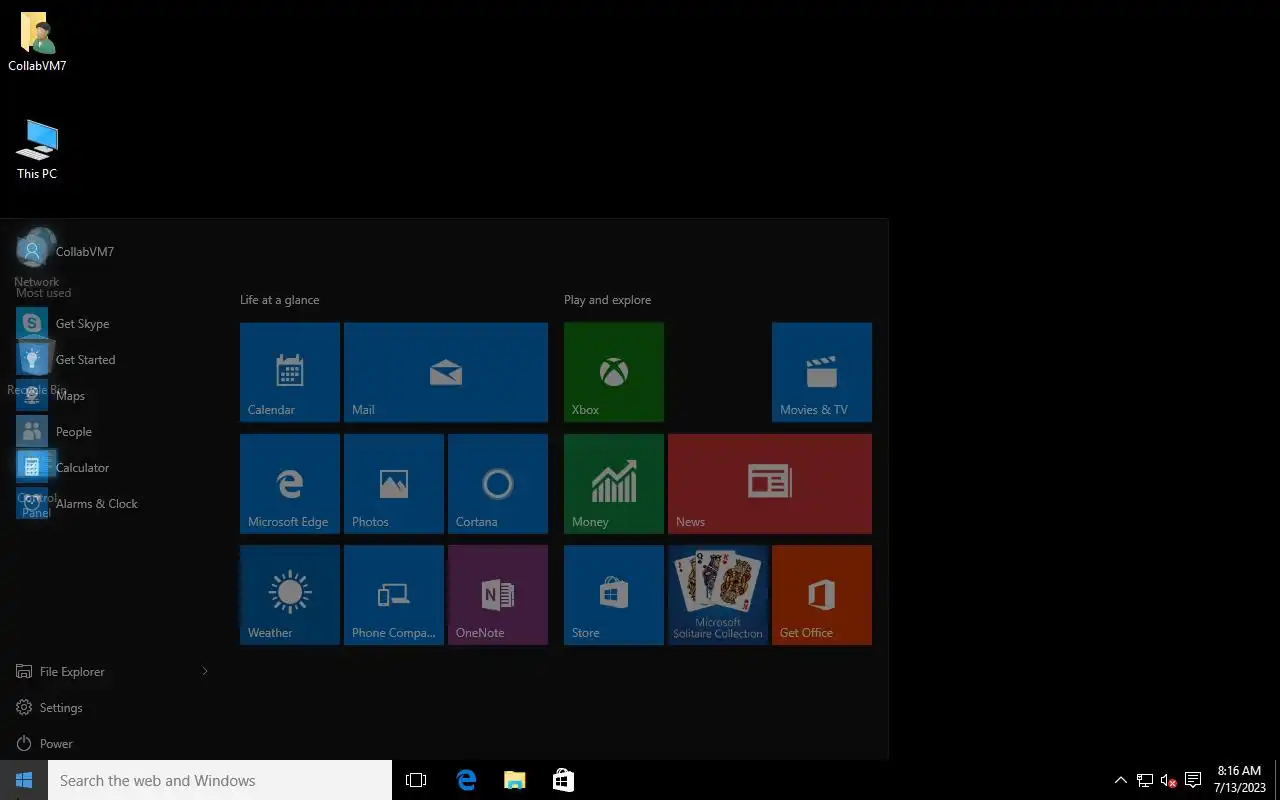Open Task View on taskbar

416,780
